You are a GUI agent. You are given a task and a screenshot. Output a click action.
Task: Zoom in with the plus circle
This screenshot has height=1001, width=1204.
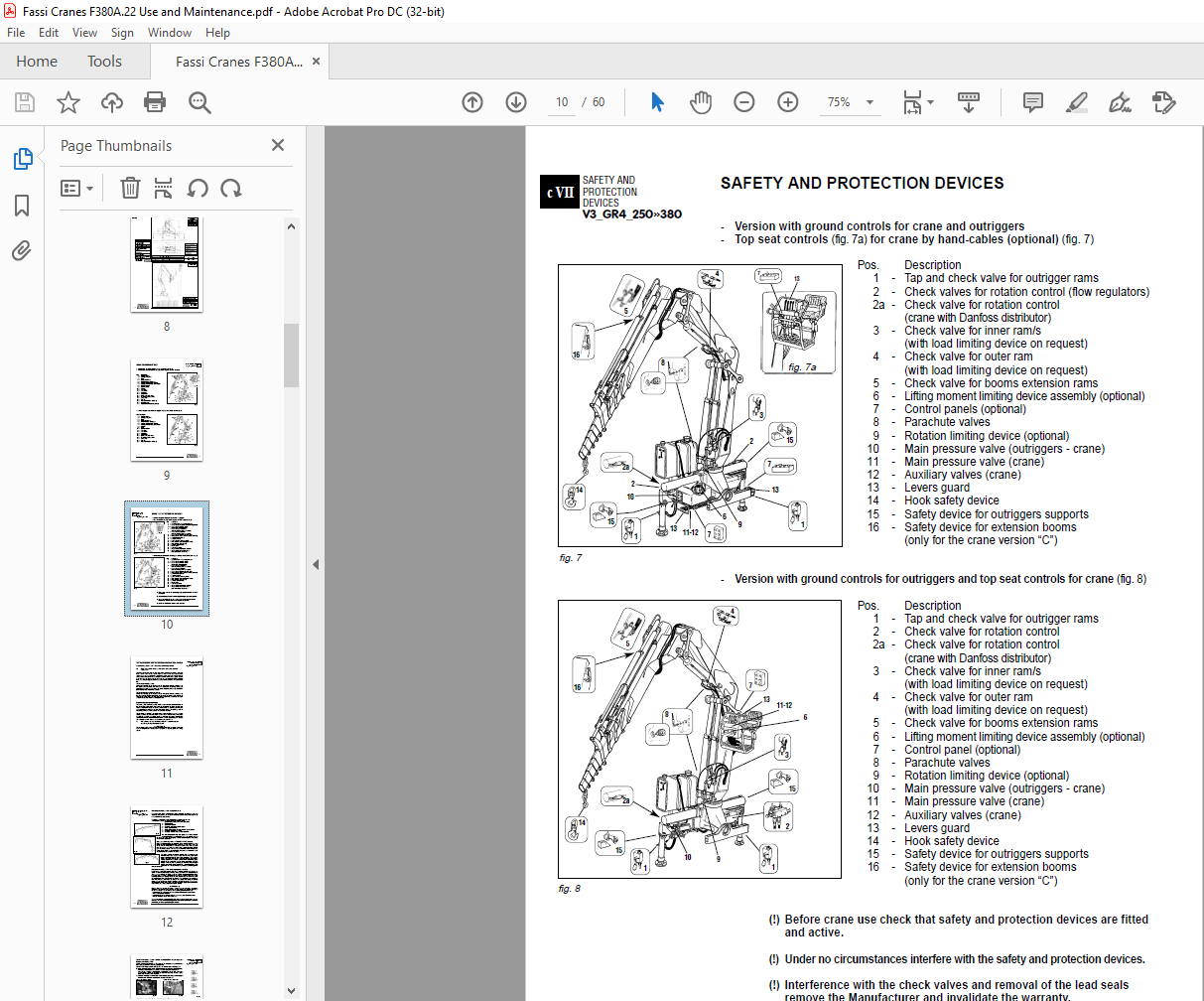pos(788,102)
